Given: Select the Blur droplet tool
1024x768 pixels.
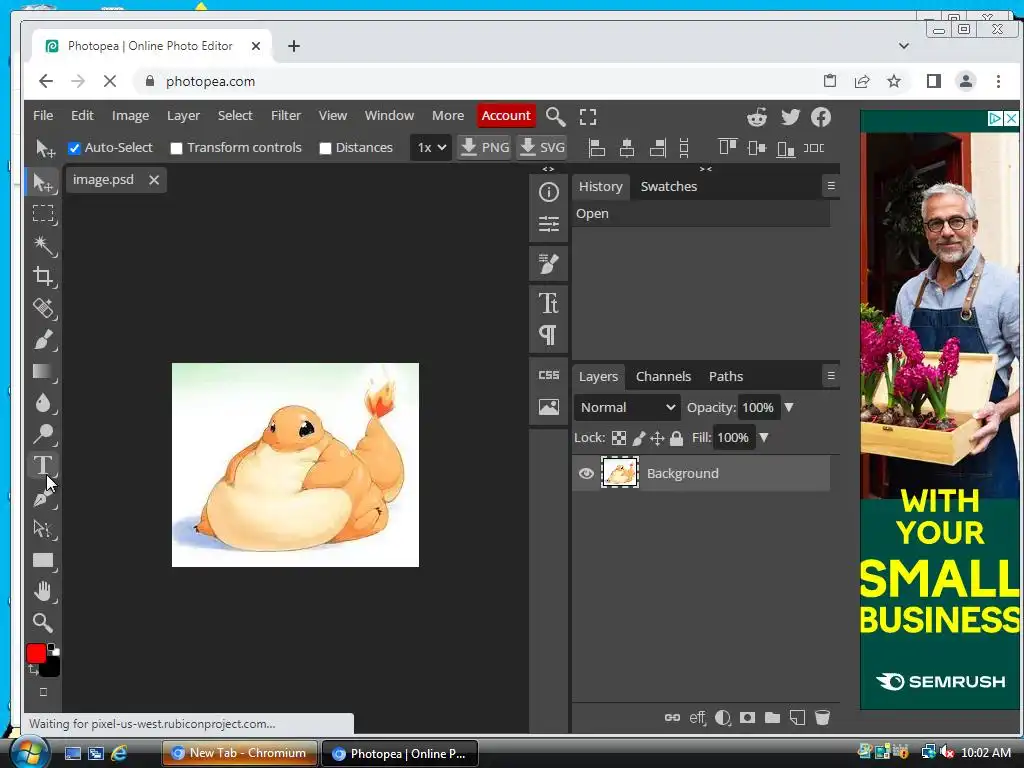Looking at the screenshot, I should [43, 402].
